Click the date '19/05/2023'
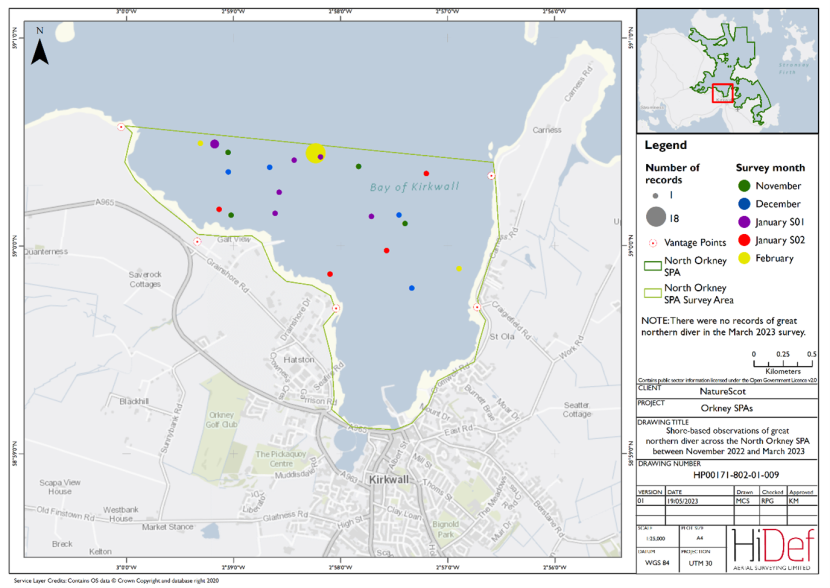 (x=682, y=501)
